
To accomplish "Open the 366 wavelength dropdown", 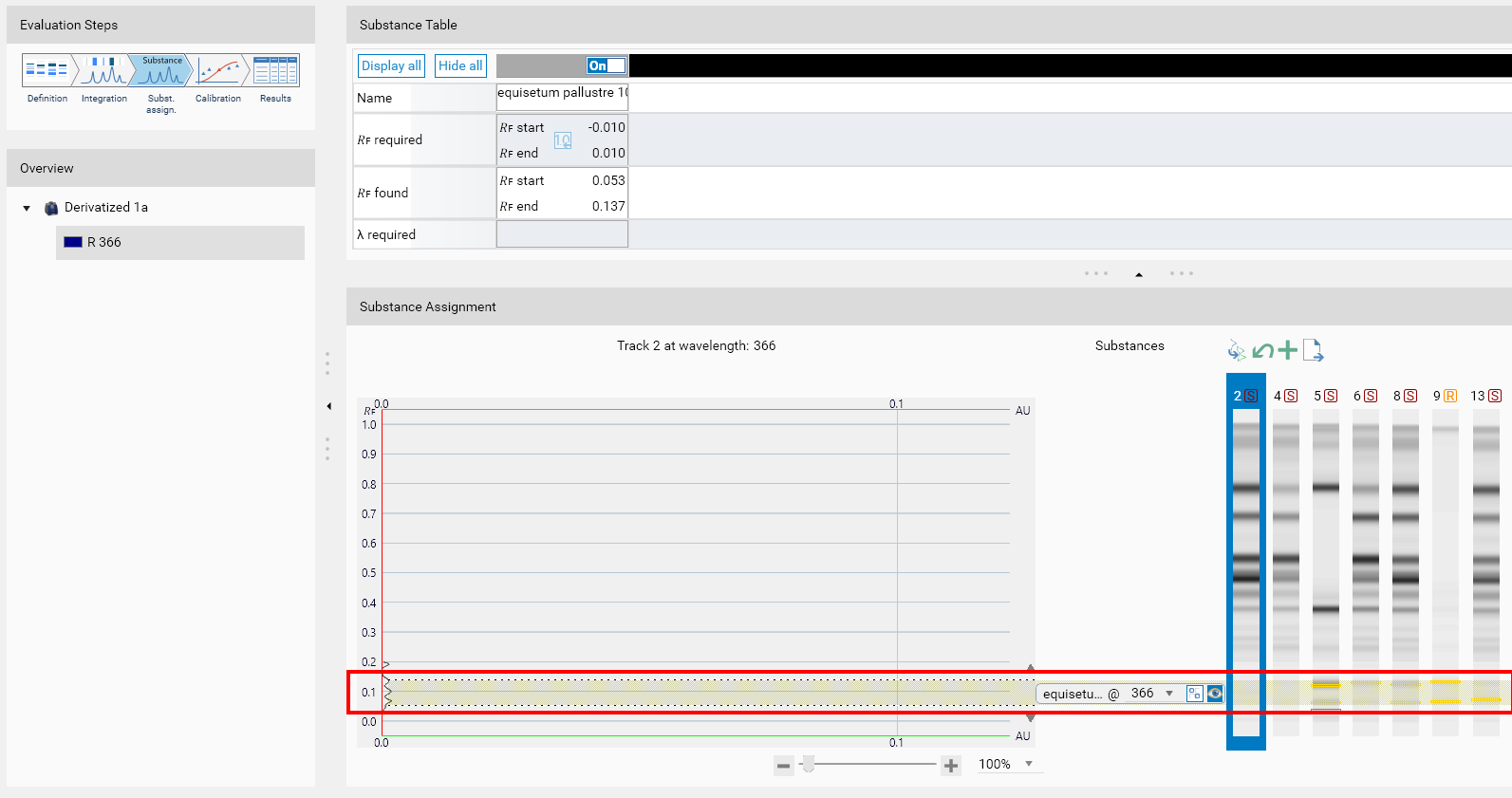I will [x=1169, y=694].
